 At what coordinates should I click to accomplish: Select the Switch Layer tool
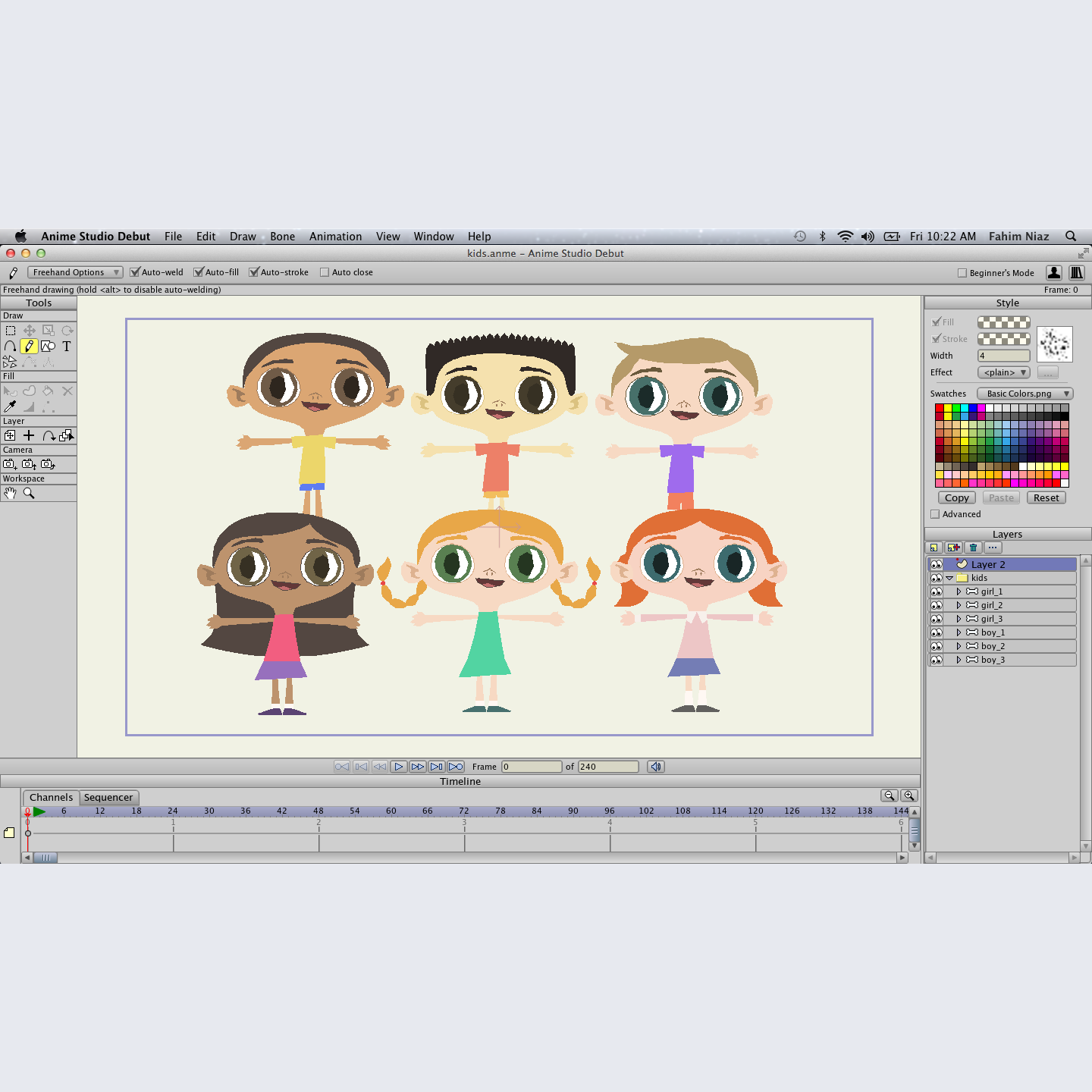point(67,435)
